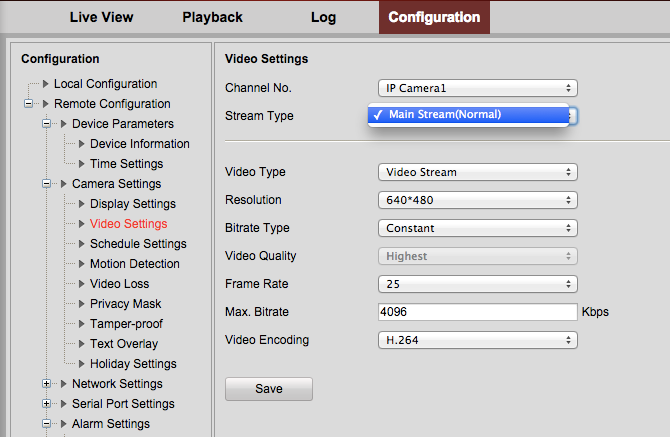Image resolution: width=670 pixels, height=437 pixels.
Task: Open the Channel No. dropdown
Action: pyautogui.click(x=478, y=88)
